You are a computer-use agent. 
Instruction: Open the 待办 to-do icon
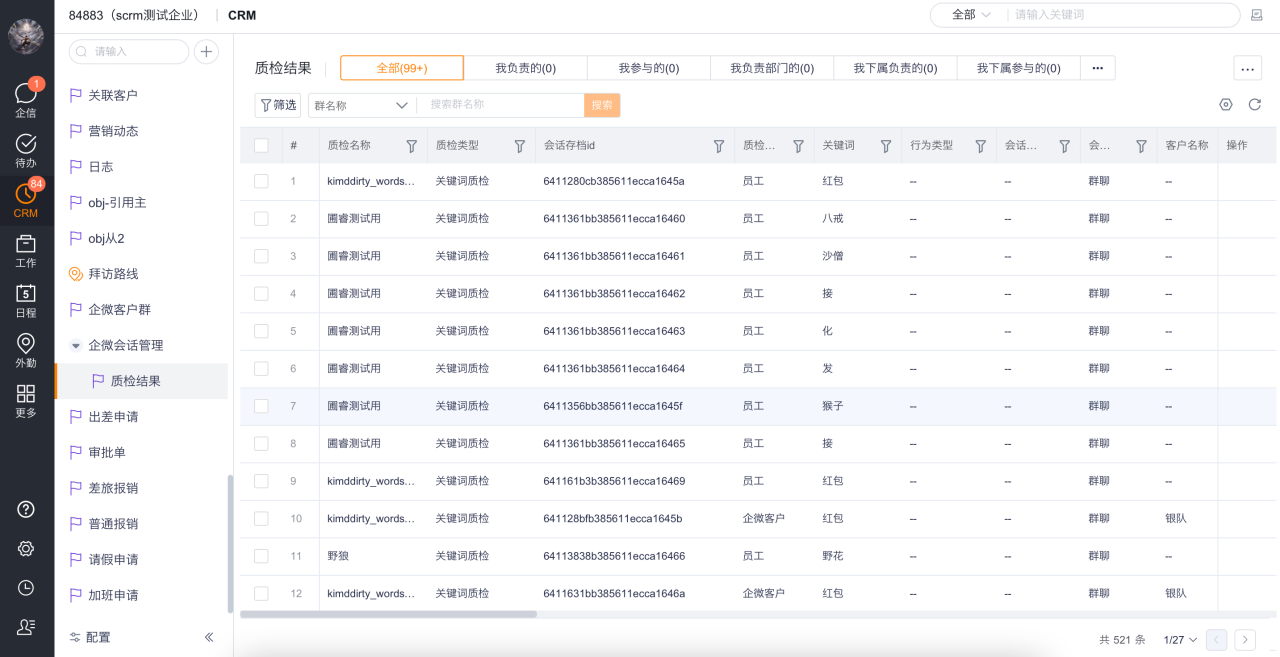click(x=26, y=149)
